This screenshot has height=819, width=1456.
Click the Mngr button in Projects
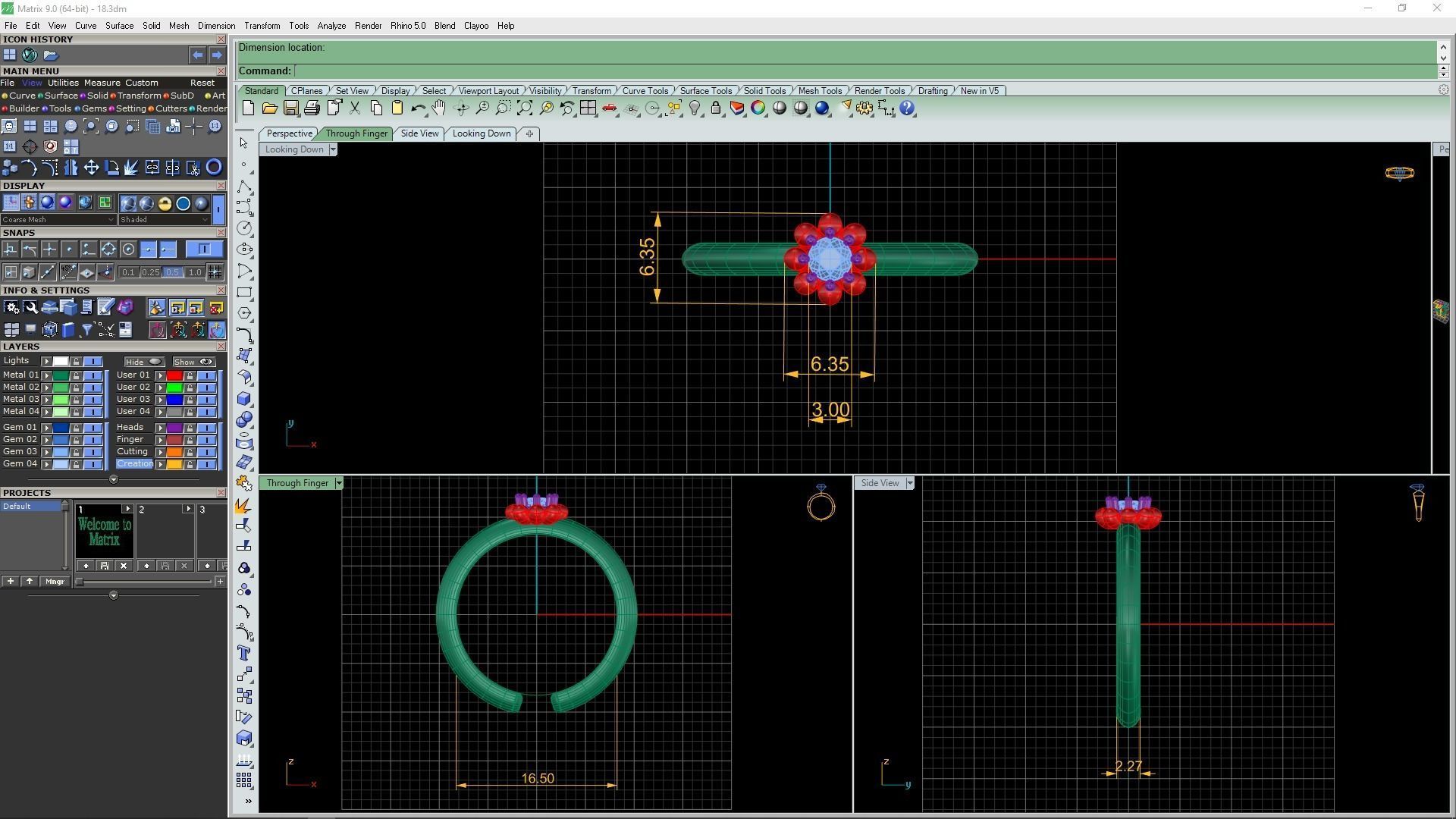(x=55, y=582)
